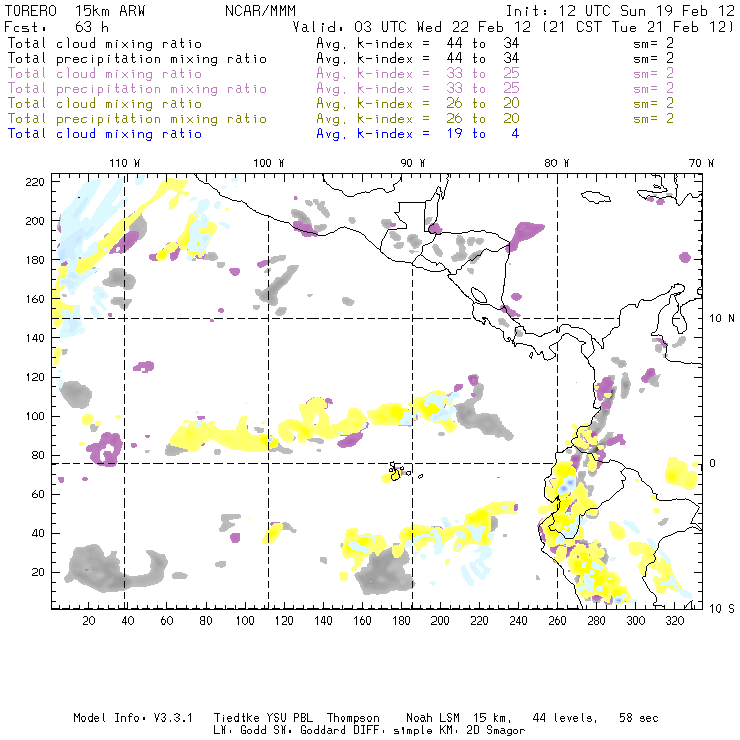This screenshot has width=740, height=740.
Task: Click the olive Total cloud mixing ratio legend
Action: 104,104
